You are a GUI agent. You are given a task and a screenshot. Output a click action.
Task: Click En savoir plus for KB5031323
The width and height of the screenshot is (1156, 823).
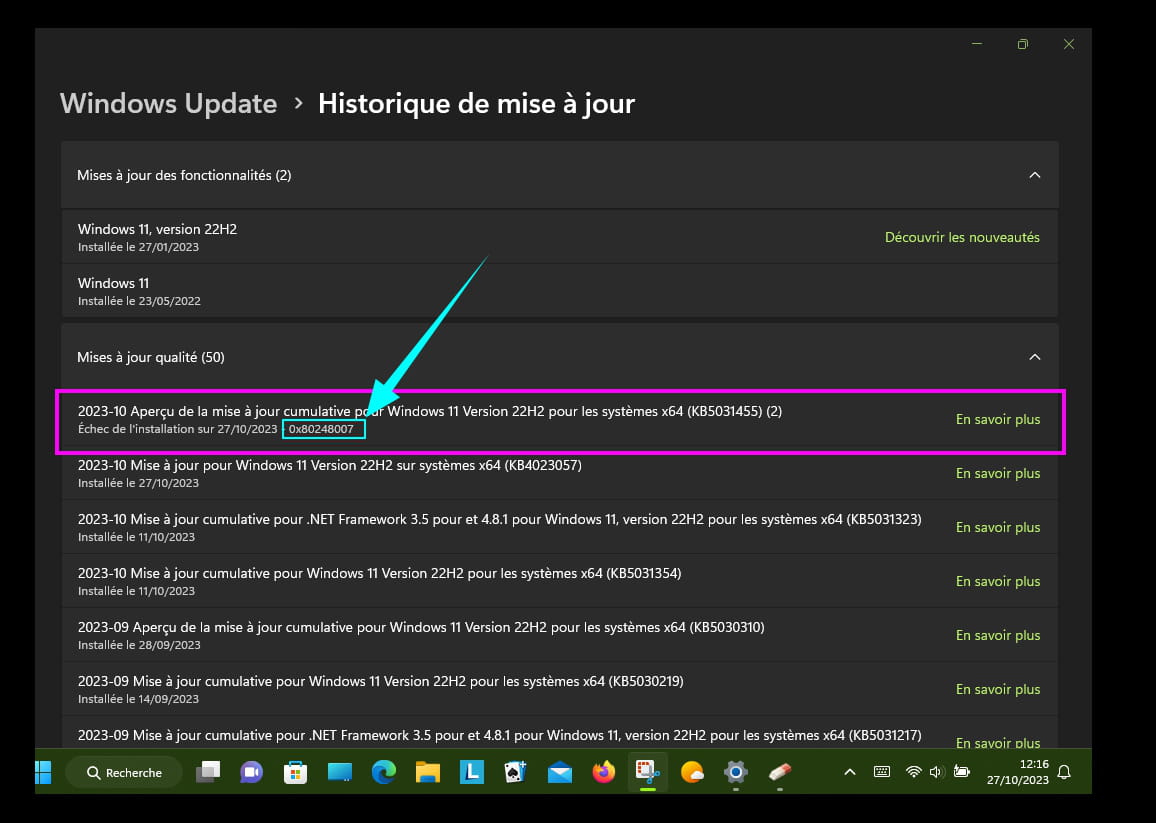pyautogui.click(x=997, y=527)
